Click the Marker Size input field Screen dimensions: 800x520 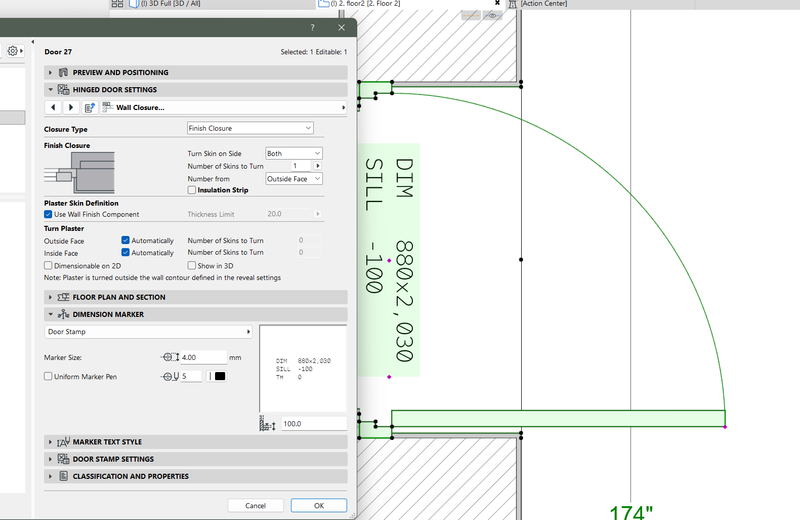point(204,357)
